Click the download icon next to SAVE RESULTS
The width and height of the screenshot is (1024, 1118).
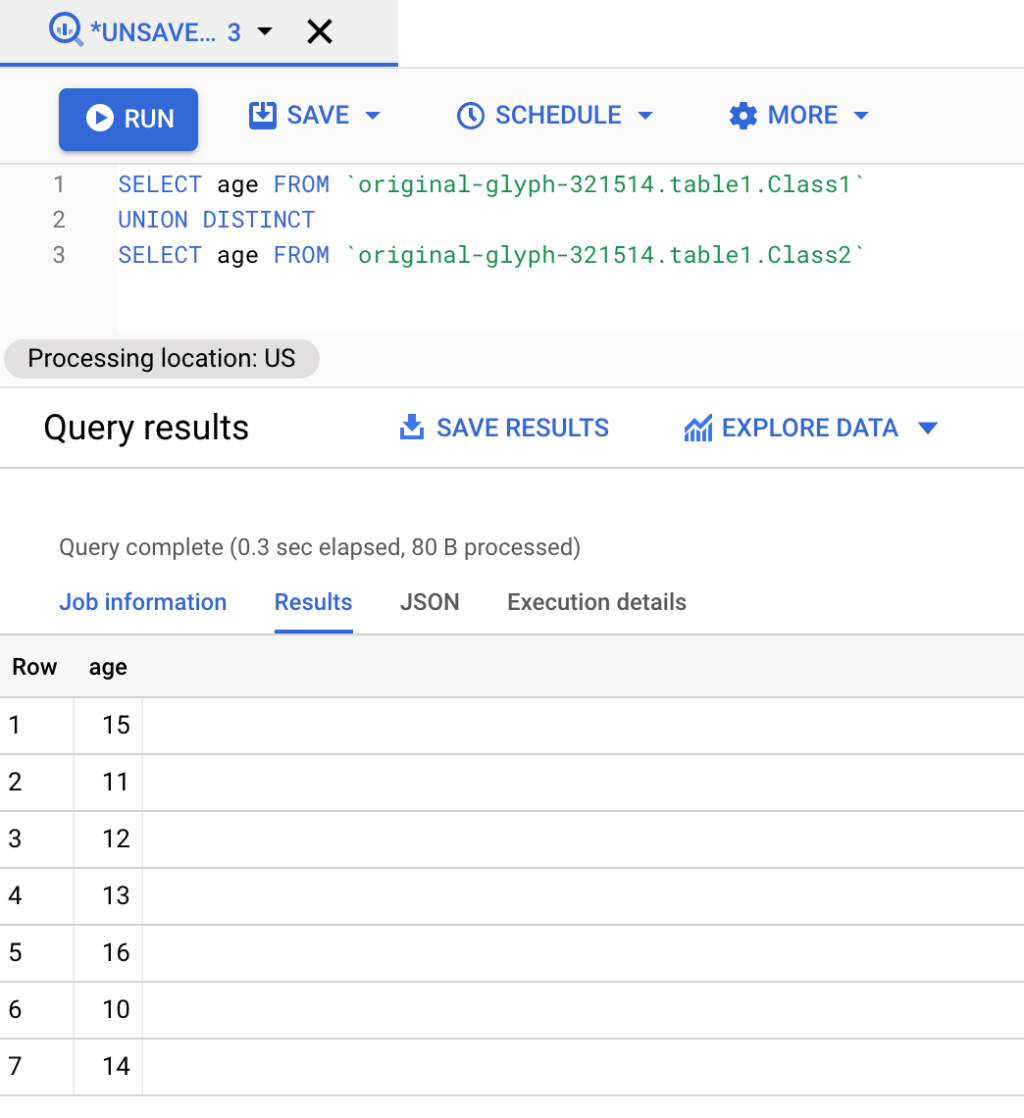click(412, 428)
